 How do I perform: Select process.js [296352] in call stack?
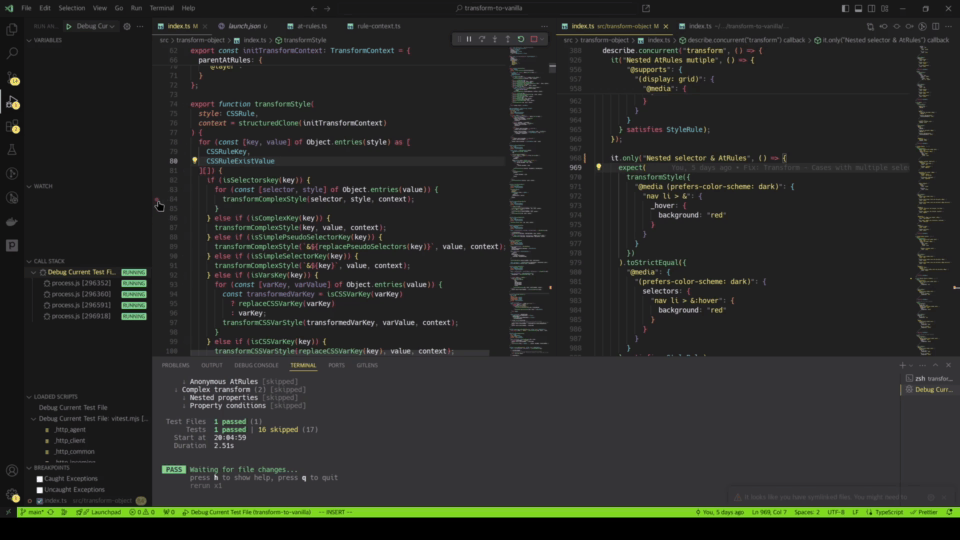(x=81, y=283)
